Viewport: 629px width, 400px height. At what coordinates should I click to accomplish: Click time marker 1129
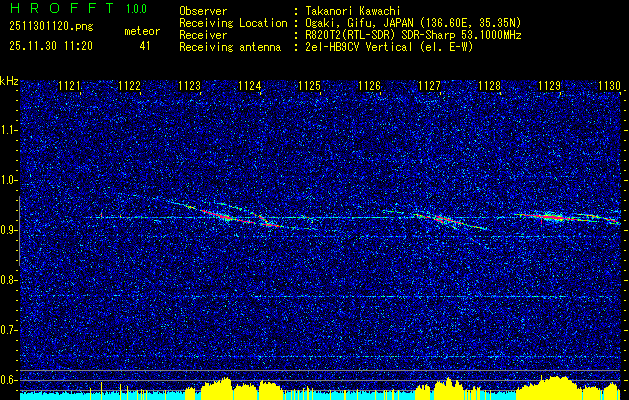(549, 86)
